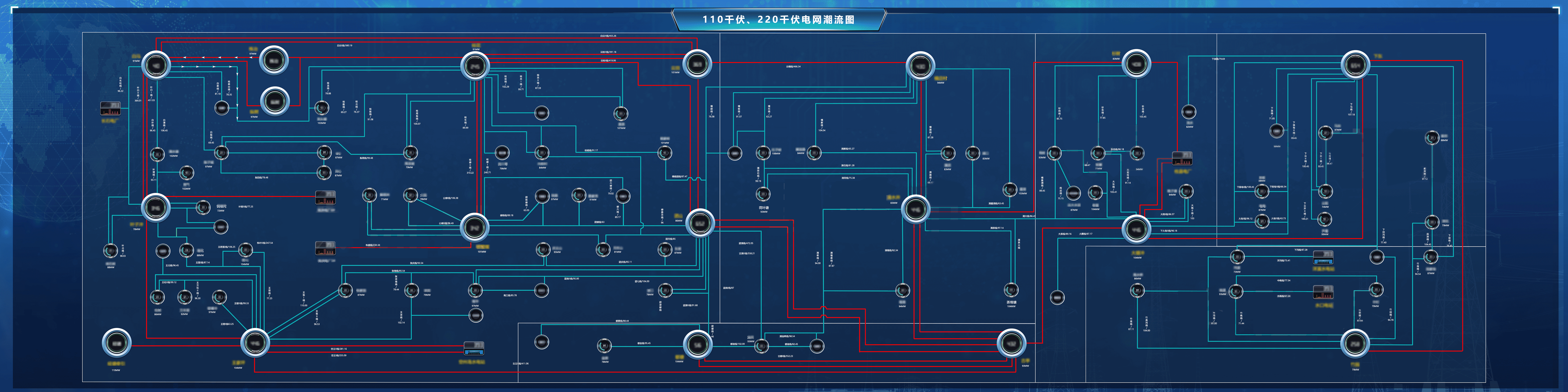This screenshot has height=392, width=1568.
Task: Open station icon between 中铁线 and 水铁线
Action: coord(1323,292)
